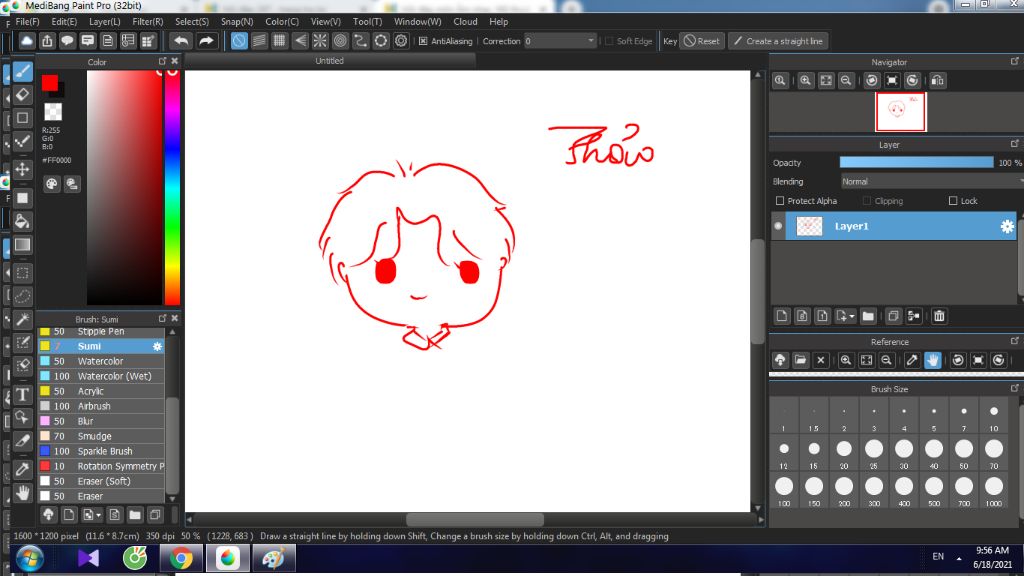Enable the grid snap icon

tap(279, 41)
